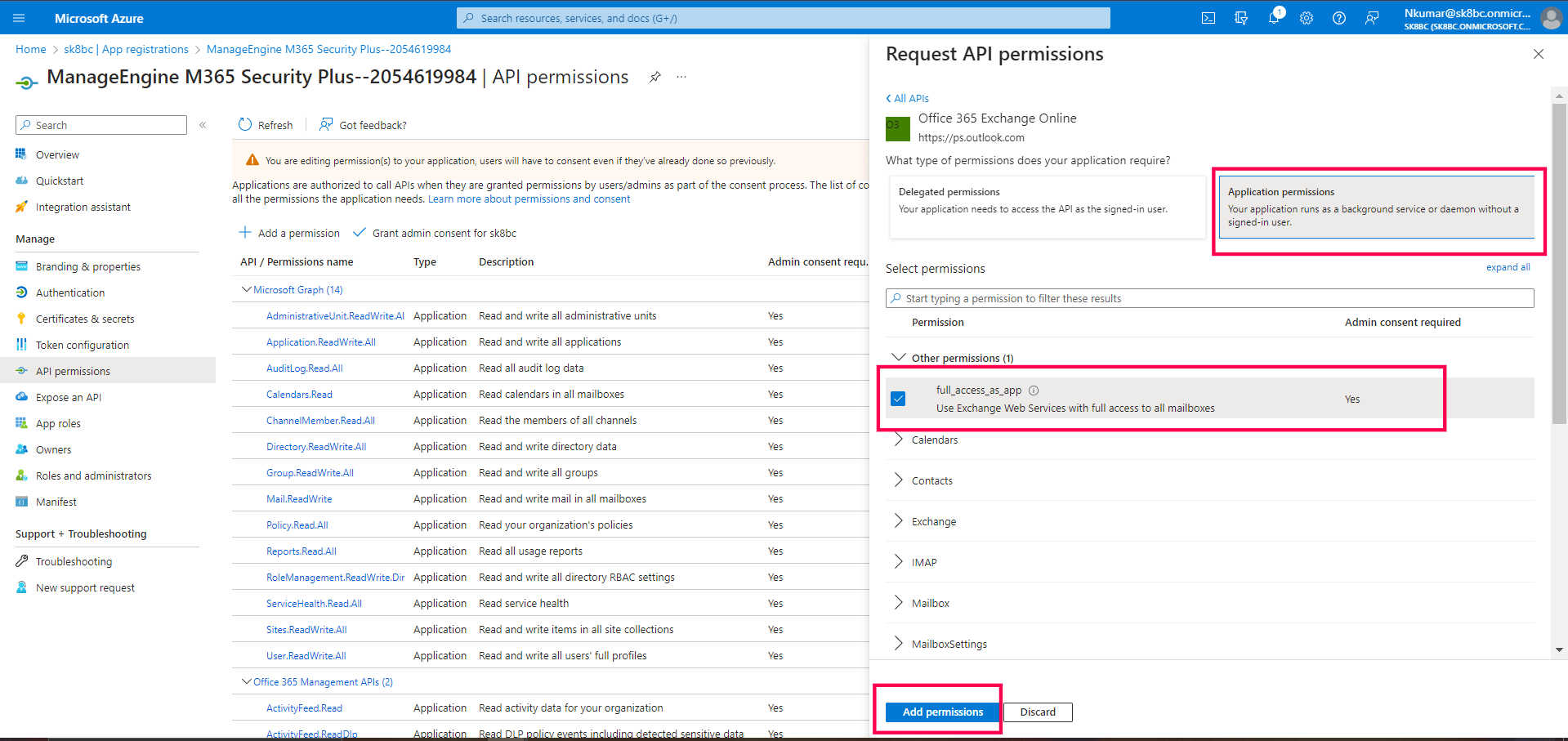Click sk8bc | App registrations breadcrumb
This screenshot has height=741, width=1568.
pyautogui.click(x=127, y=50)
